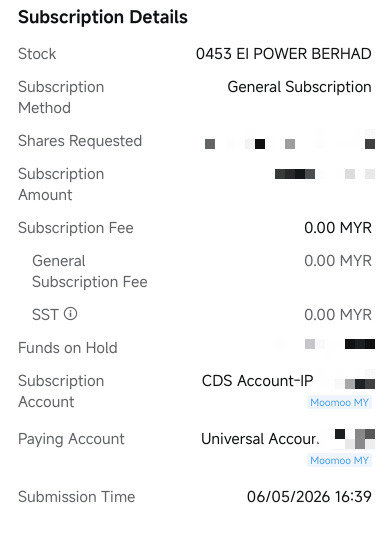This screenshot has height=534, width=390.
Task: Click the Subscription Amount label
Action: pos(61,184)
